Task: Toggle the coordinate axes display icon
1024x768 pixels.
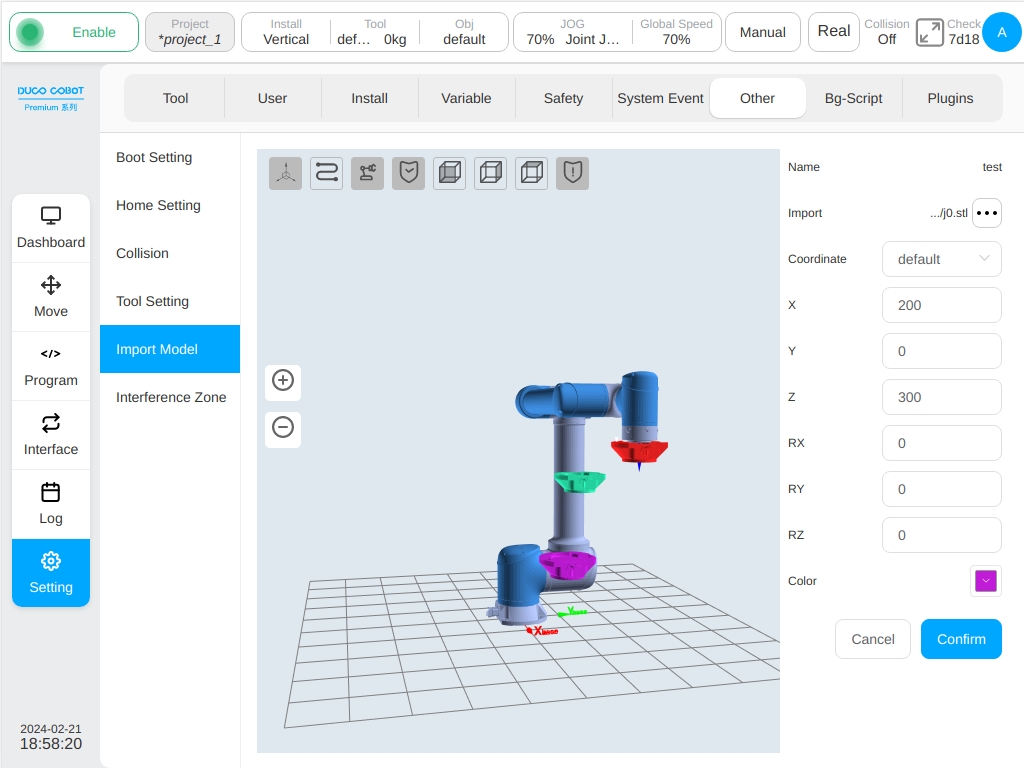Action: pos(285,173)
